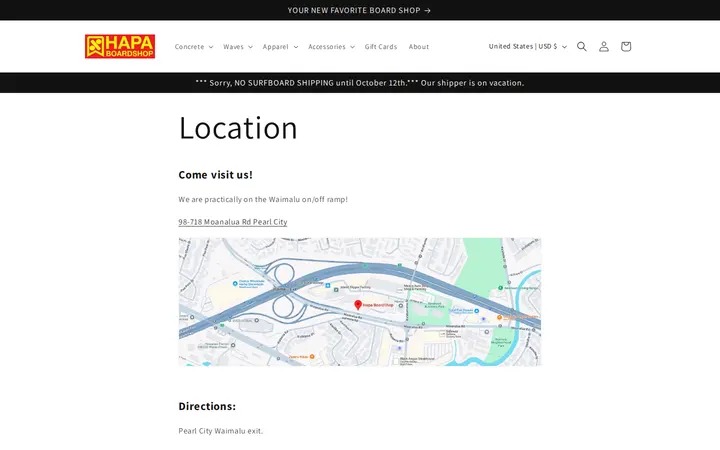Viewport: 720px width, 450px height.
Task: Expand the Concrete menu
Action: (194, 47)
